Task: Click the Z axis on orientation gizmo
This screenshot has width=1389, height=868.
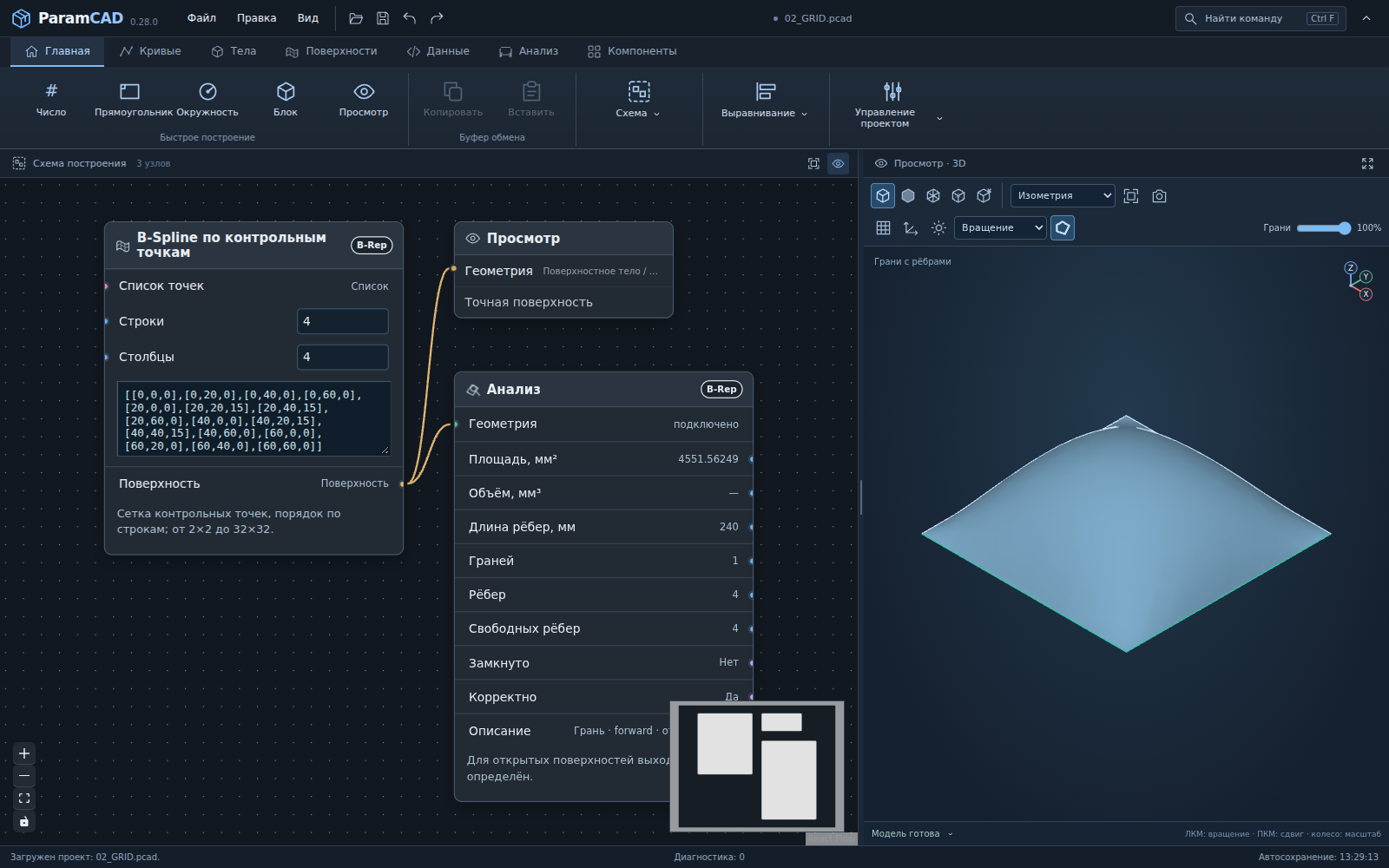Action: 1351,268
